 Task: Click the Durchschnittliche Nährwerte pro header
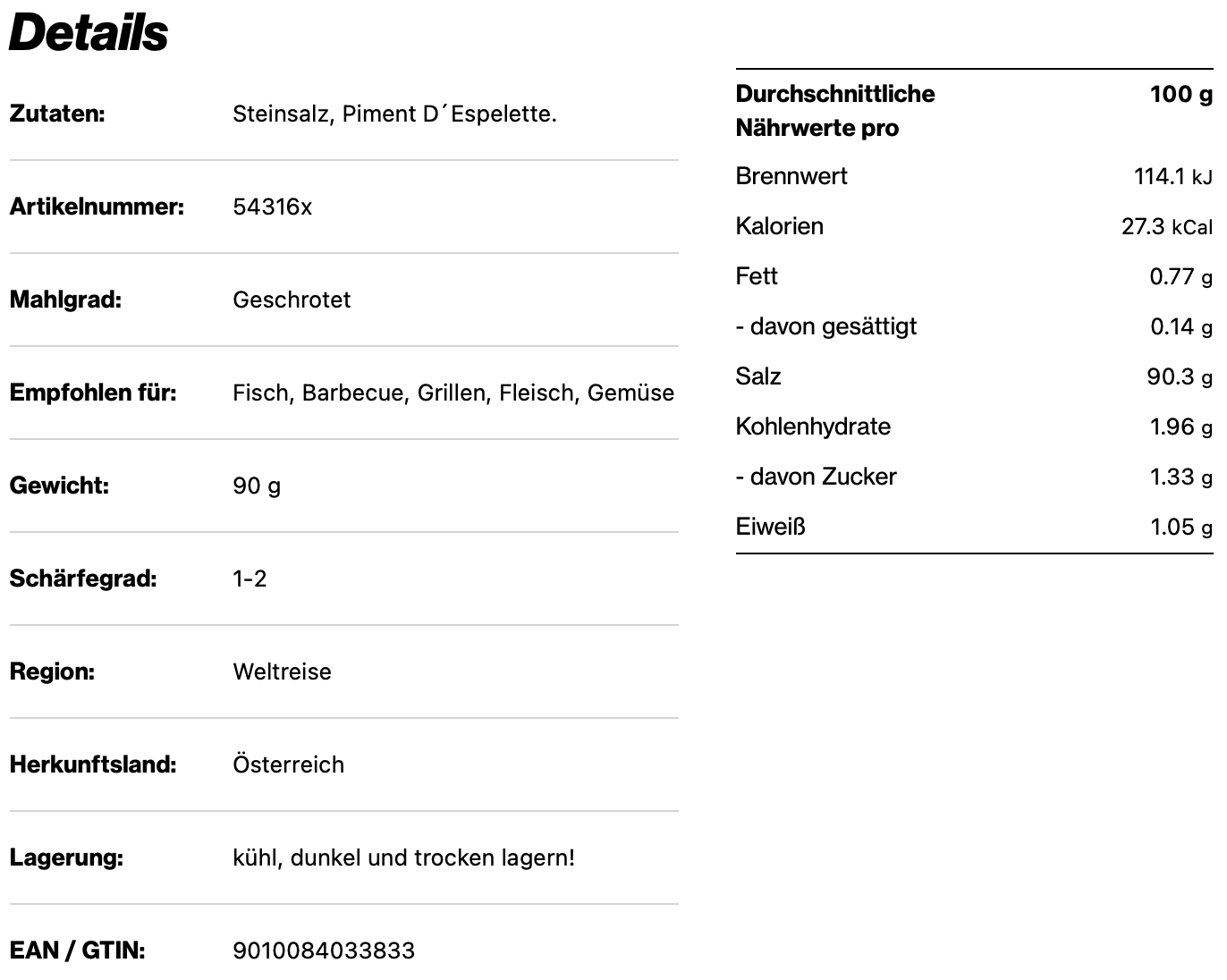point(834,111)
